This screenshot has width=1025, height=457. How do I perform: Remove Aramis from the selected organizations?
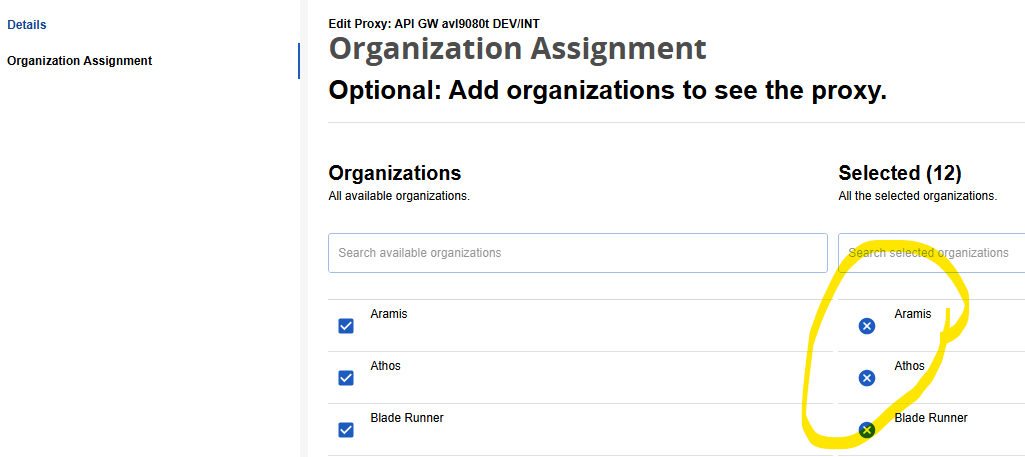point(867,326)
